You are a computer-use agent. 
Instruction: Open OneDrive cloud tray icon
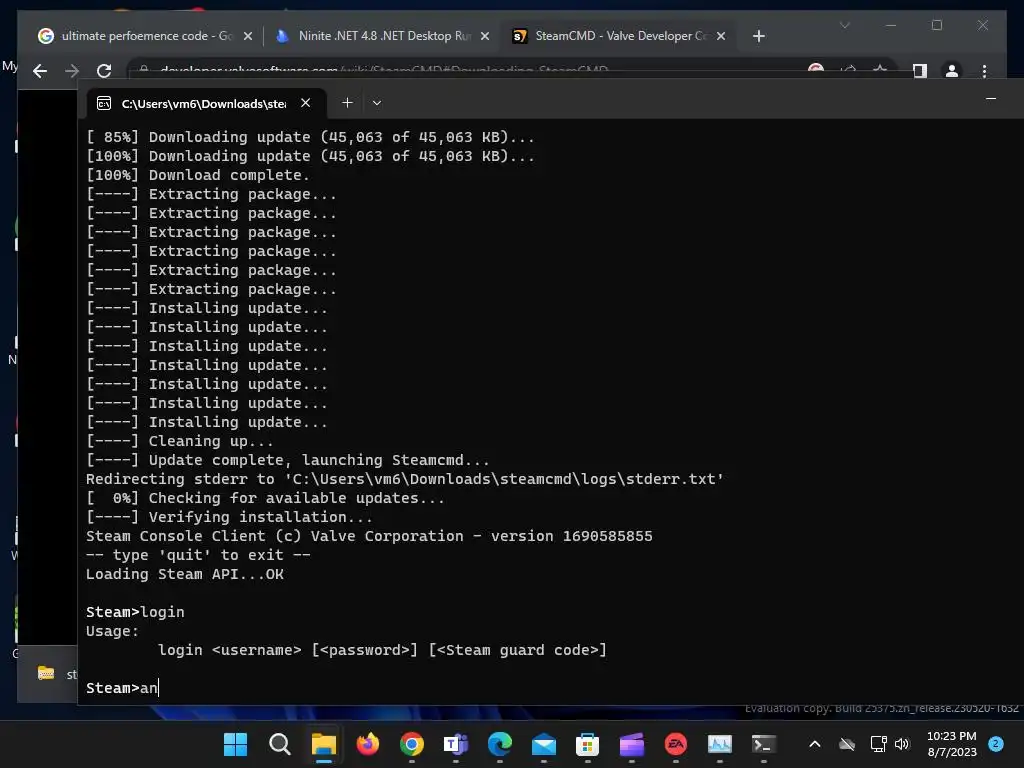[847, 744]
